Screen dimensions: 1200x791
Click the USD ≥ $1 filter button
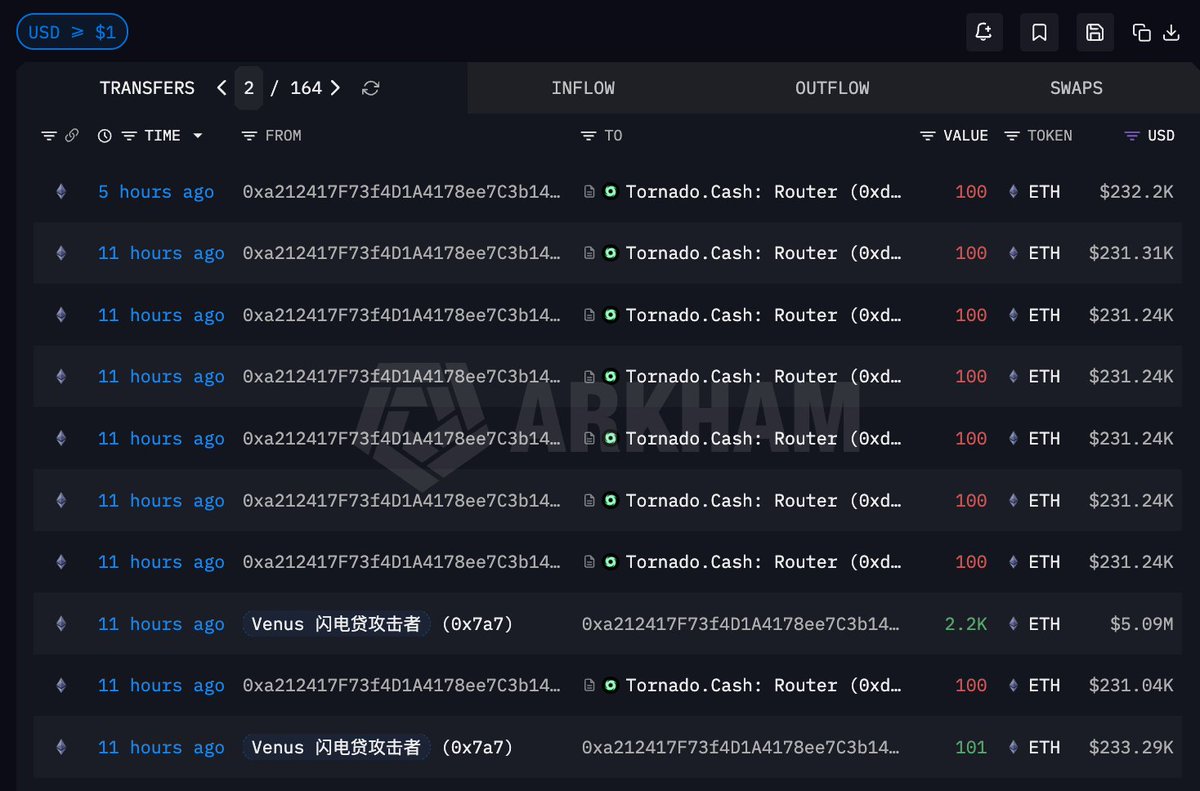point(72,31)
